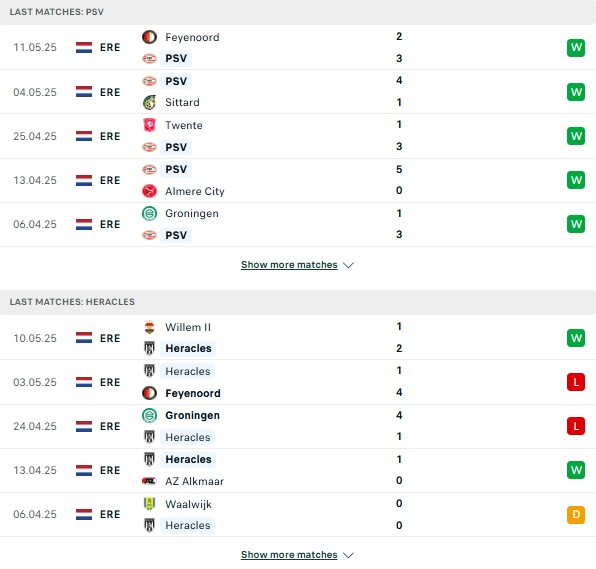Click the AZ Alkmaar club logo
The width and height of the screenshot is (596, 569).
[x=149, y=481]
